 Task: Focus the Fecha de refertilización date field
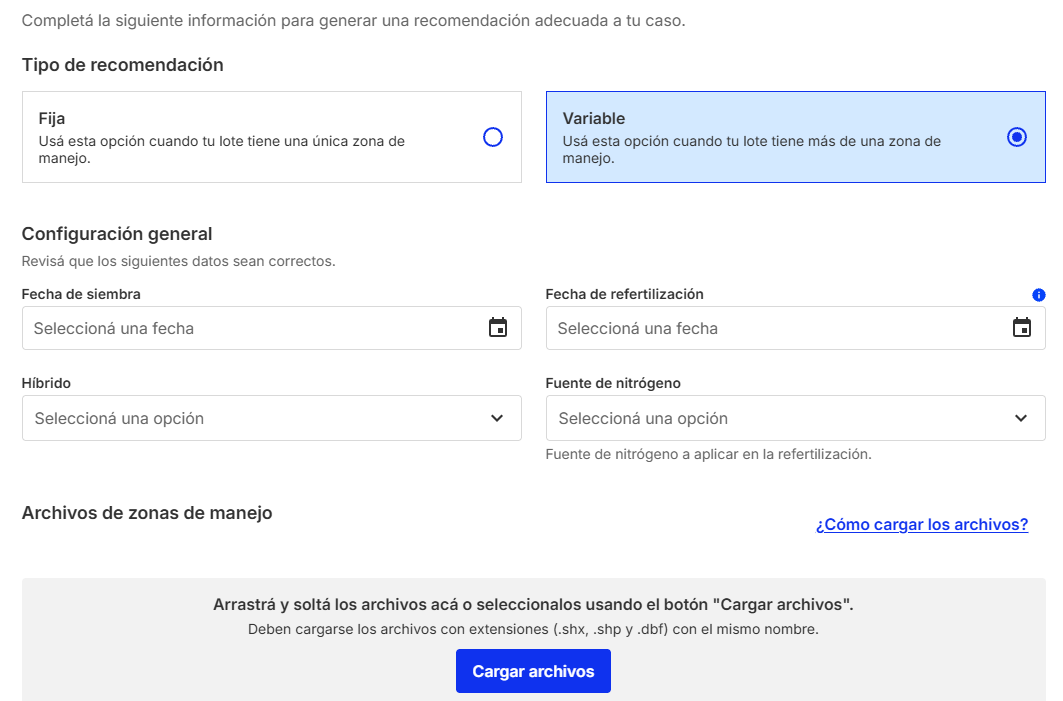[795, 328]
